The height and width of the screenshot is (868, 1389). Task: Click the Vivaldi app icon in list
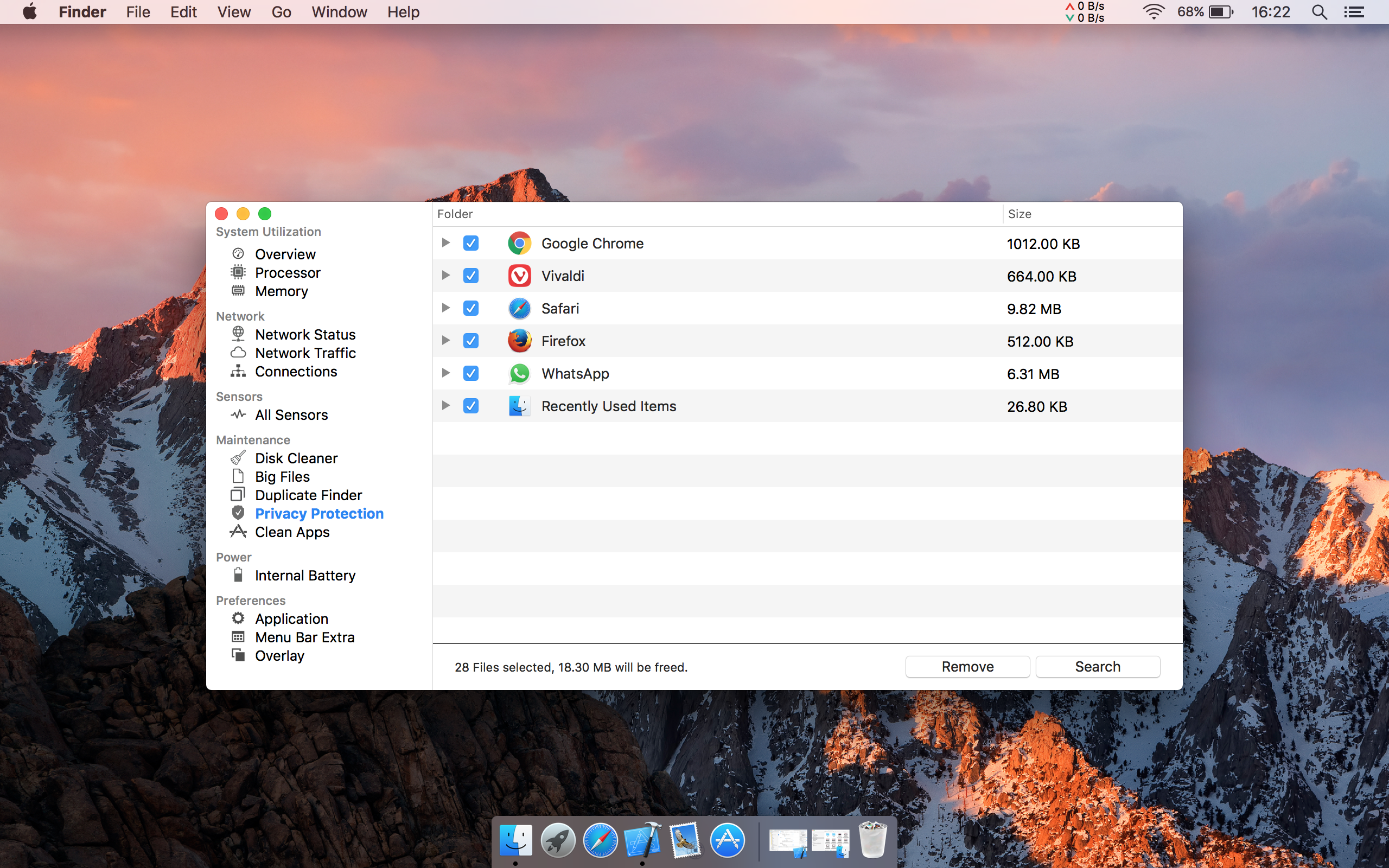point(519,276)
